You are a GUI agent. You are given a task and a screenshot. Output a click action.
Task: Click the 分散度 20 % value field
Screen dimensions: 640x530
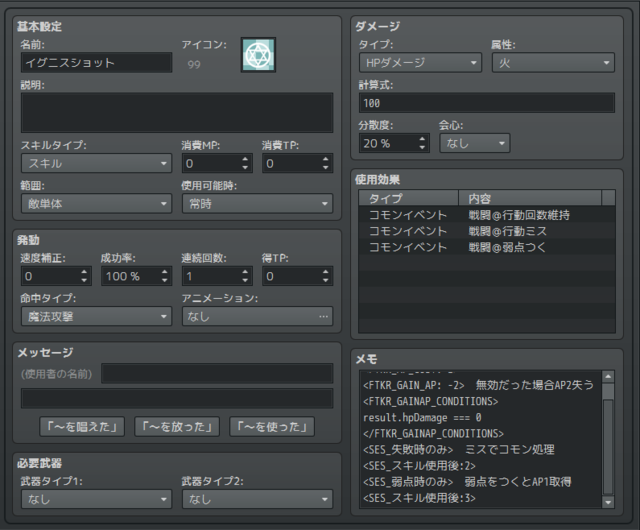coord(389,143)
